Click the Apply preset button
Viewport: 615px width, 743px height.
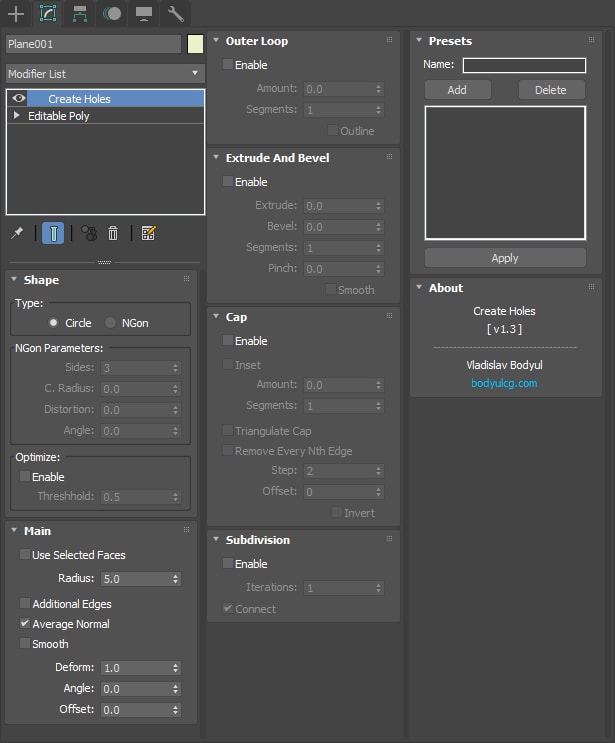[505, 258]
